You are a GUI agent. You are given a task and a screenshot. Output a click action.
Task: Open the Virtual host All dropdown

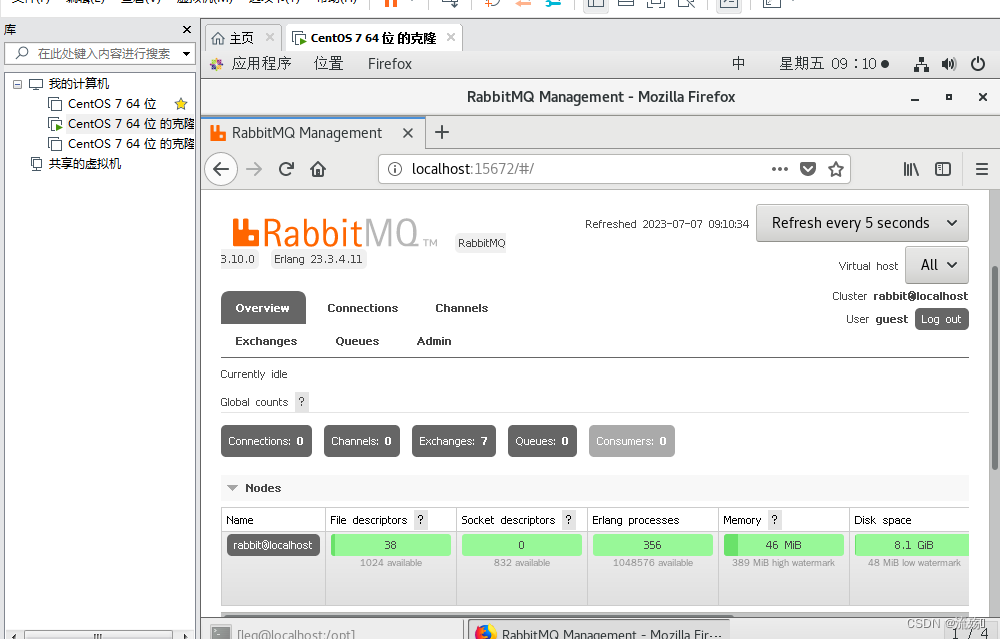pyautogui.click(x=937, y=265)
